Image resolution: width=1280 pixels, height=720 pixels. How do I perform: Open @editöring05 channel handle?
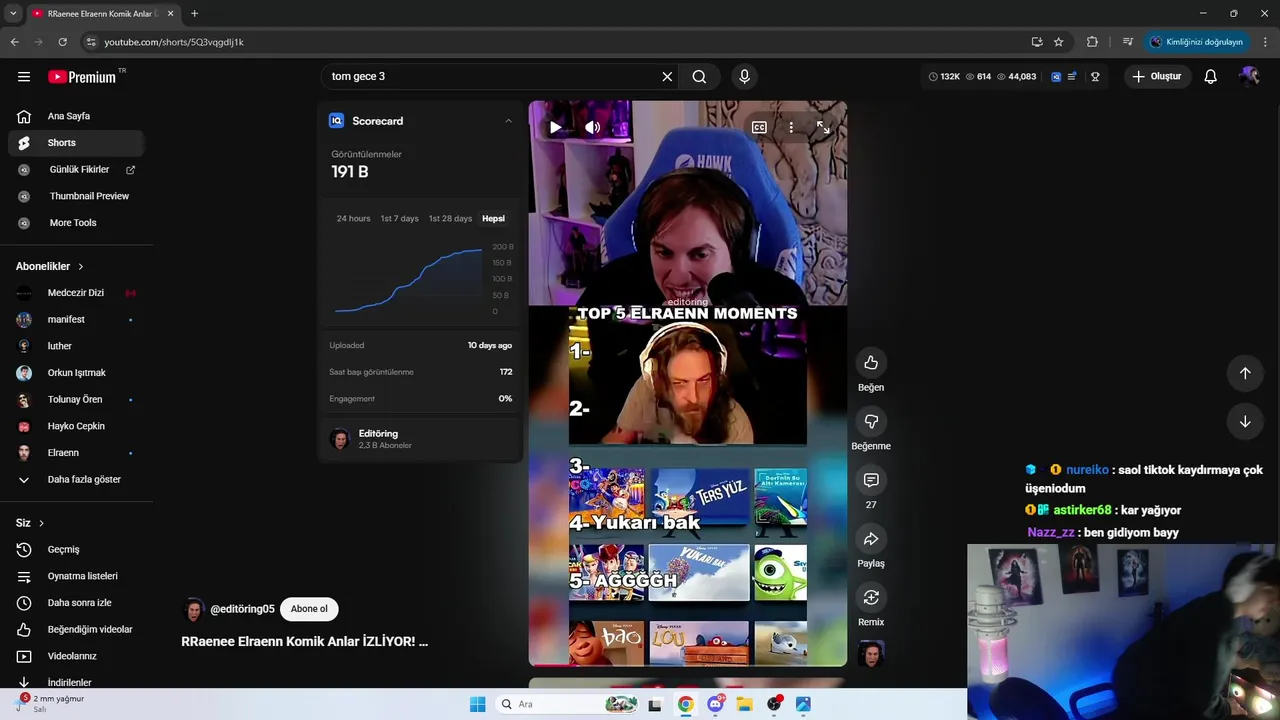[242, 609]
